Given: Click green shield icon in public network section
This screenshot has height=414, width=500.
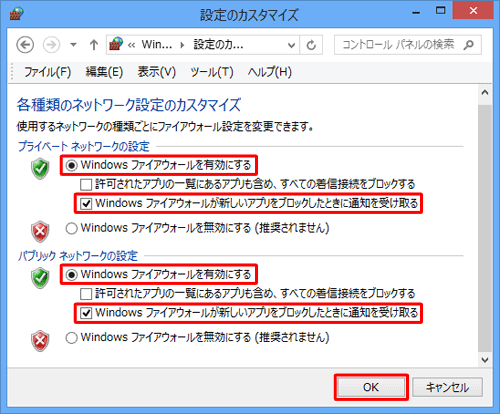Looking at the screenshot, I should click(40, 278).
